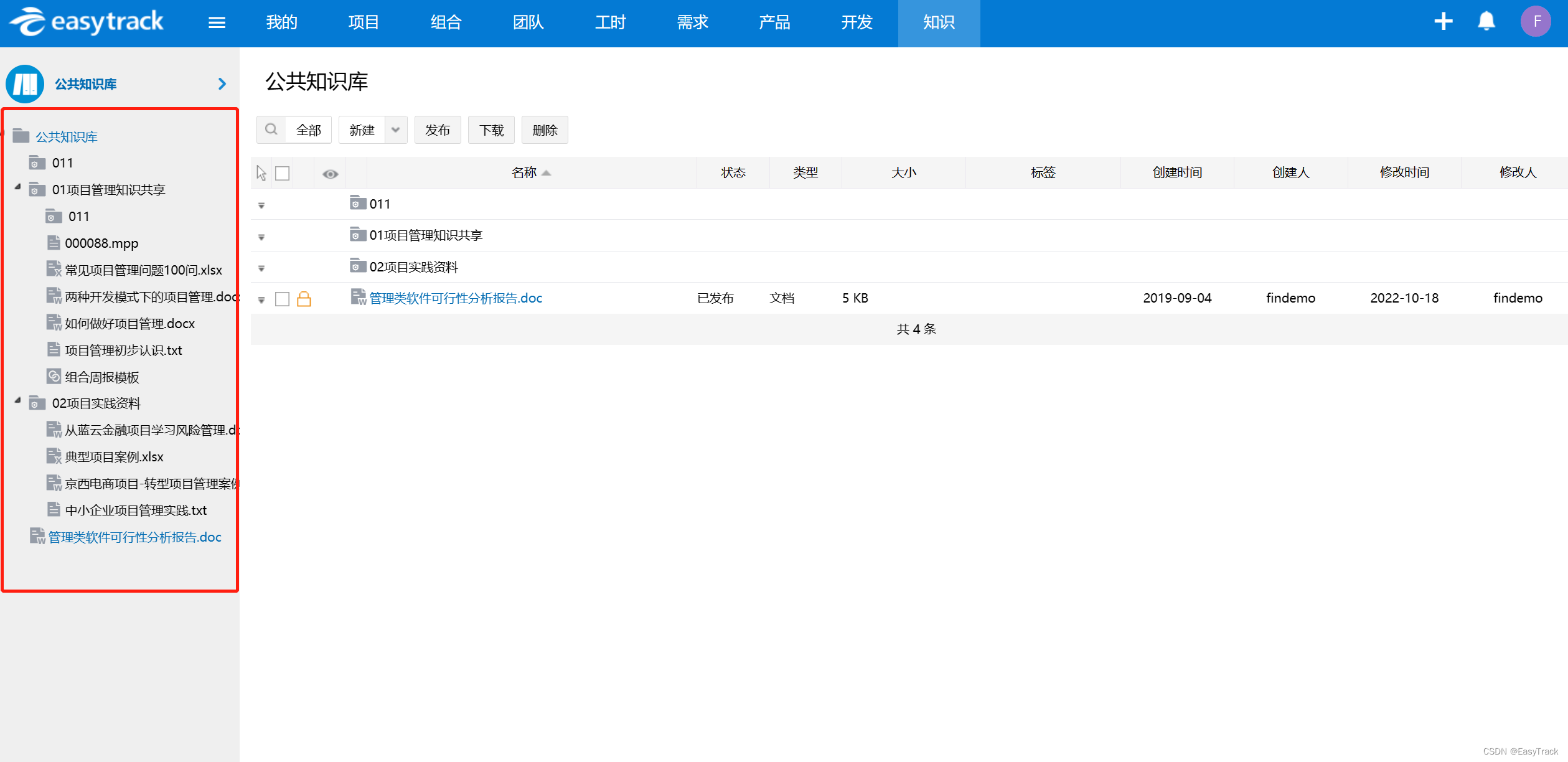Open the user avatar F

coord(1536,22)
